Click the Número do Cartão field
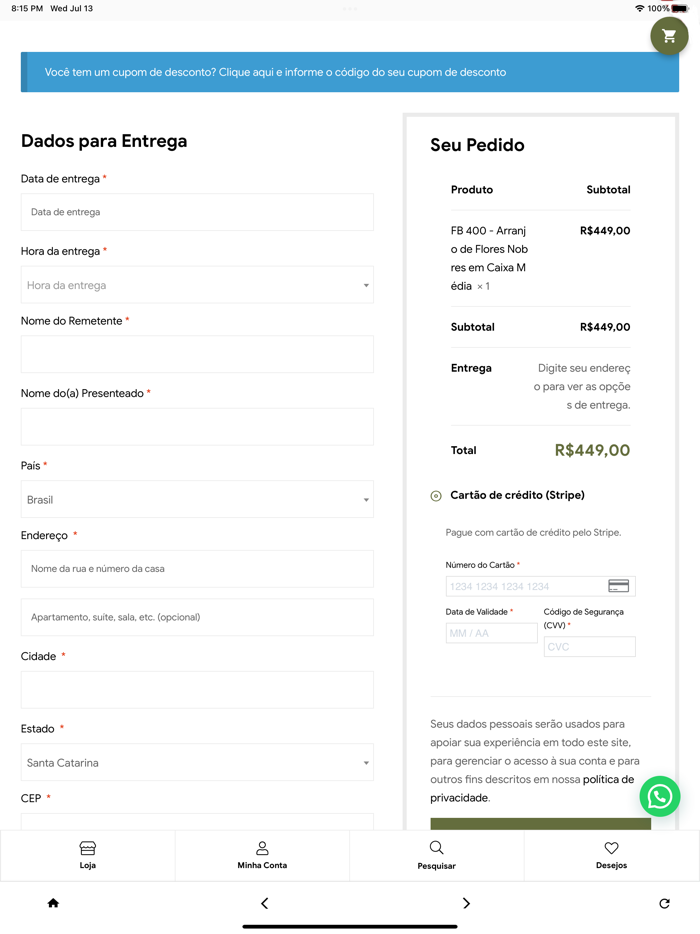This screenshot has height=934, width=700. [x=525, y=586]
